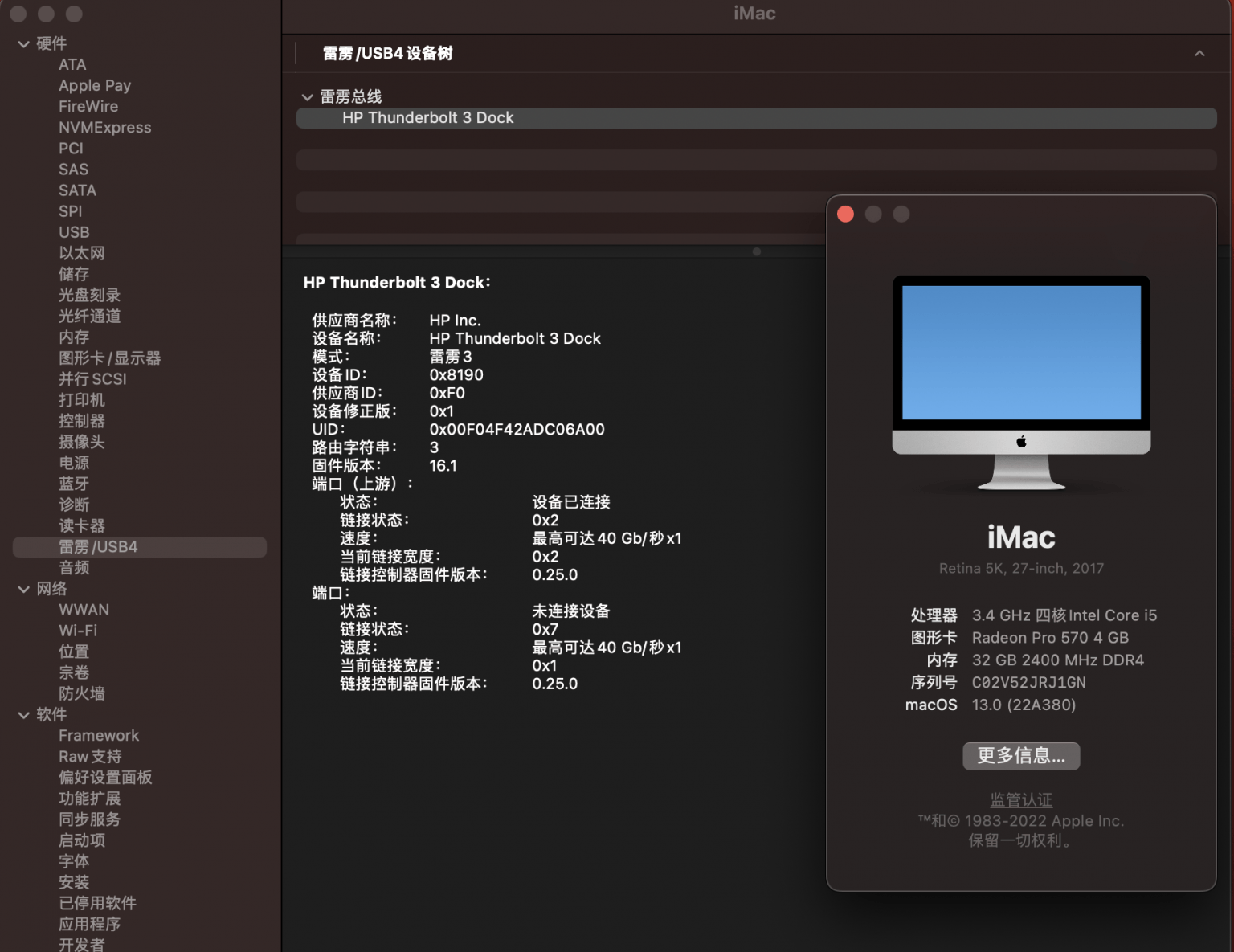Select HP Thunderbolt 3 Dock row

click(756, 118)
